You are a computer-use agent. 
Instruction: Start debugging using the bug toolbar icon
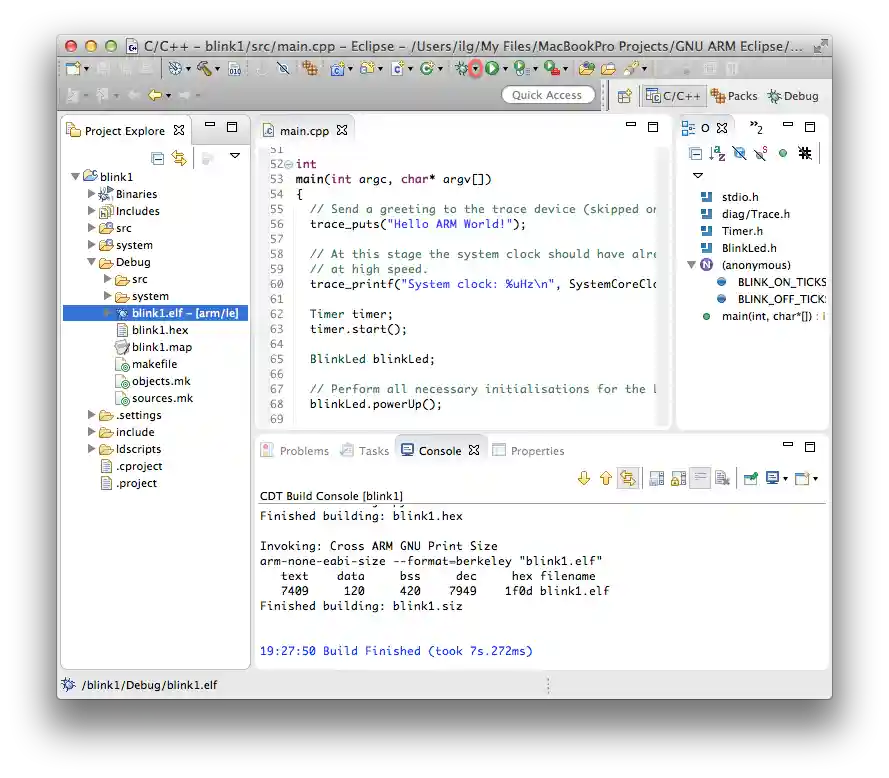tap(459, 68)
